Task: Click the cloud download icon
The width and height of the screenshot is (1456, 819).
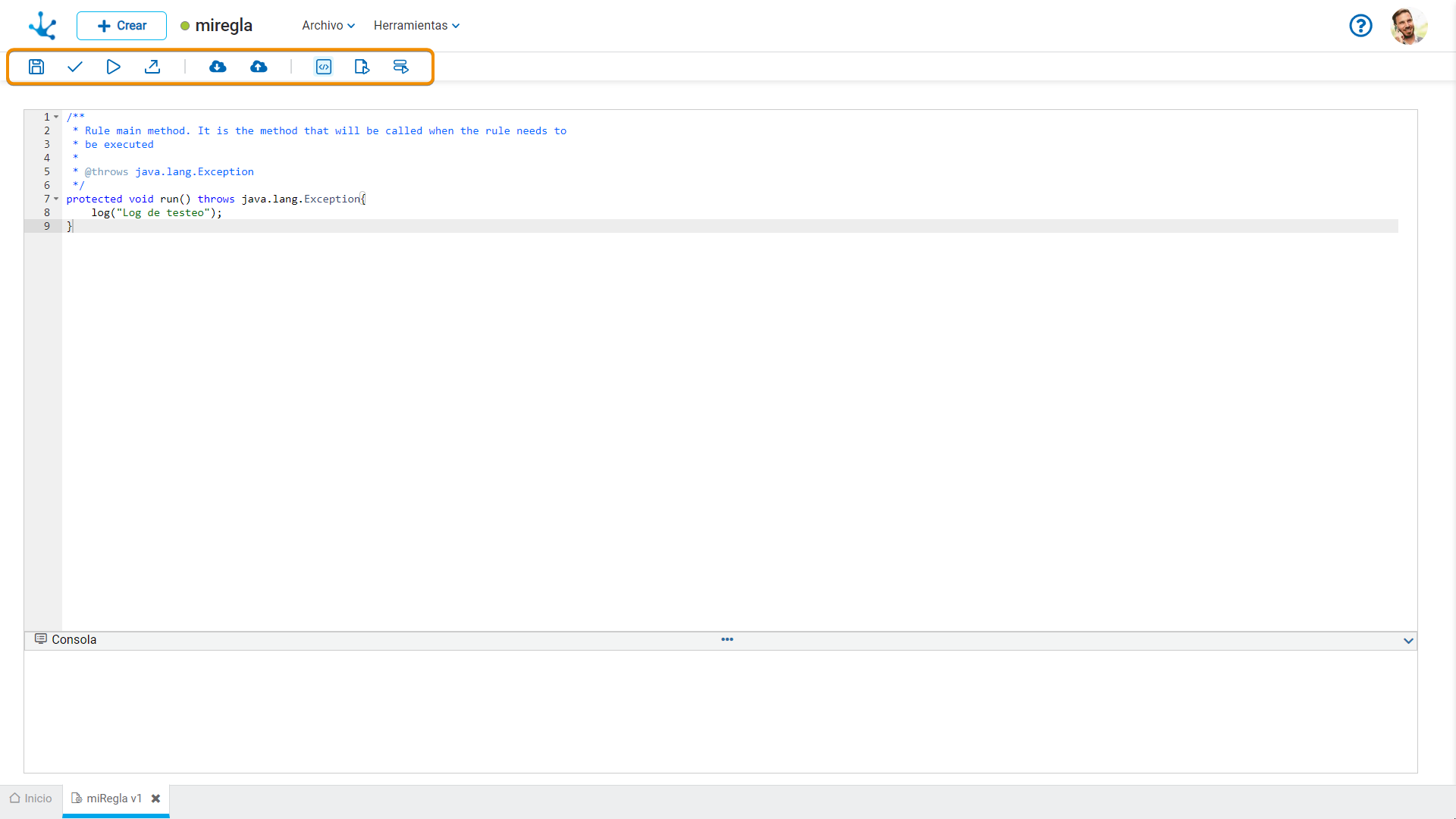Action: click(x=218, y=67)
